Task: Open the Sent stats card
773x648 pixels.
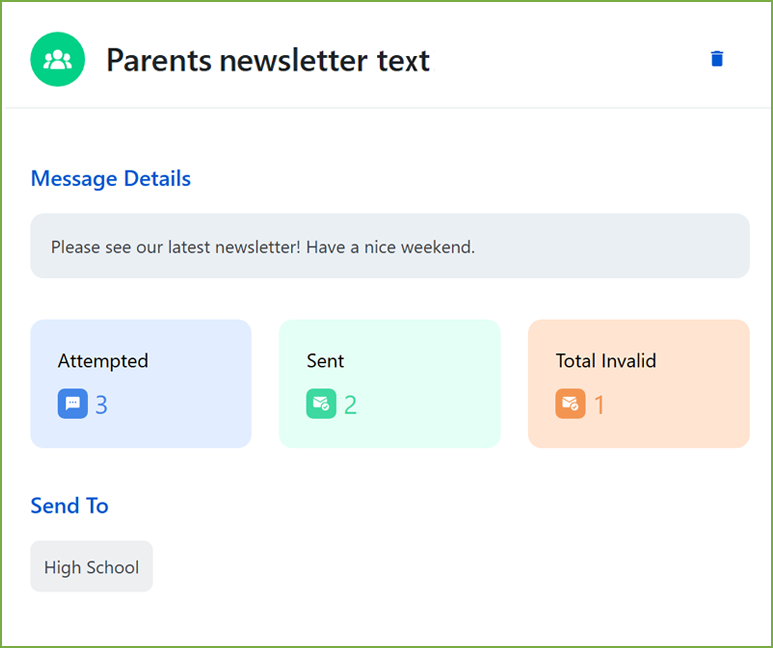Action: [x=389, y=384]
